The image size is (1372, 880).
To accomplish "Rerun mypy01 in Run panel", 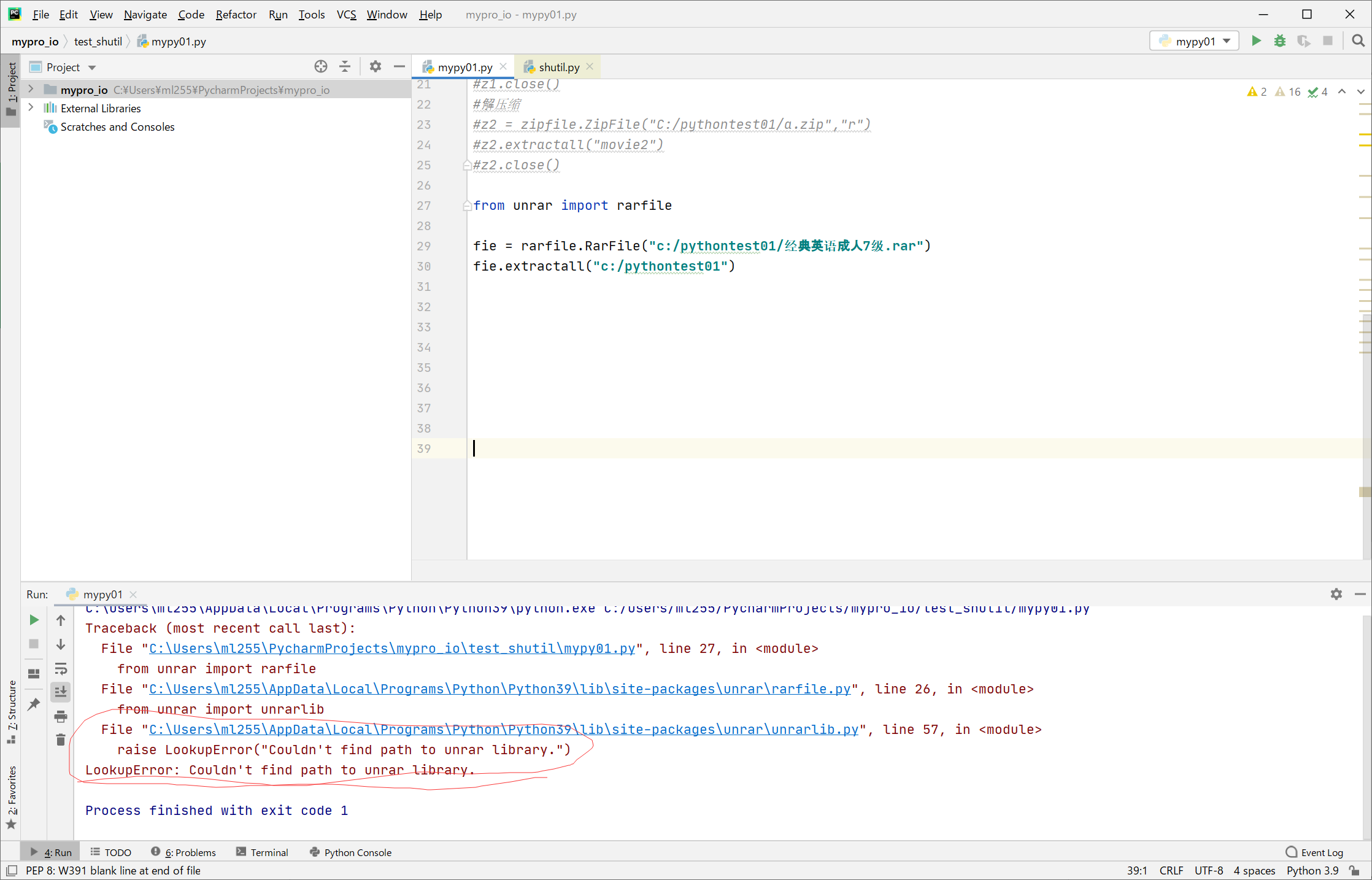I will (34, 620).
